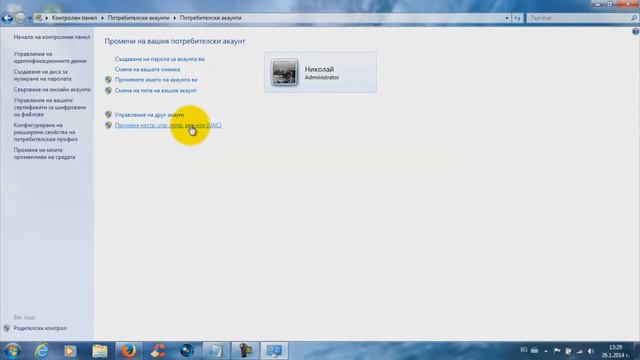The image size is (640, 360).
Task: Click the network signal tray icon
Action: [x=580, y=351]
